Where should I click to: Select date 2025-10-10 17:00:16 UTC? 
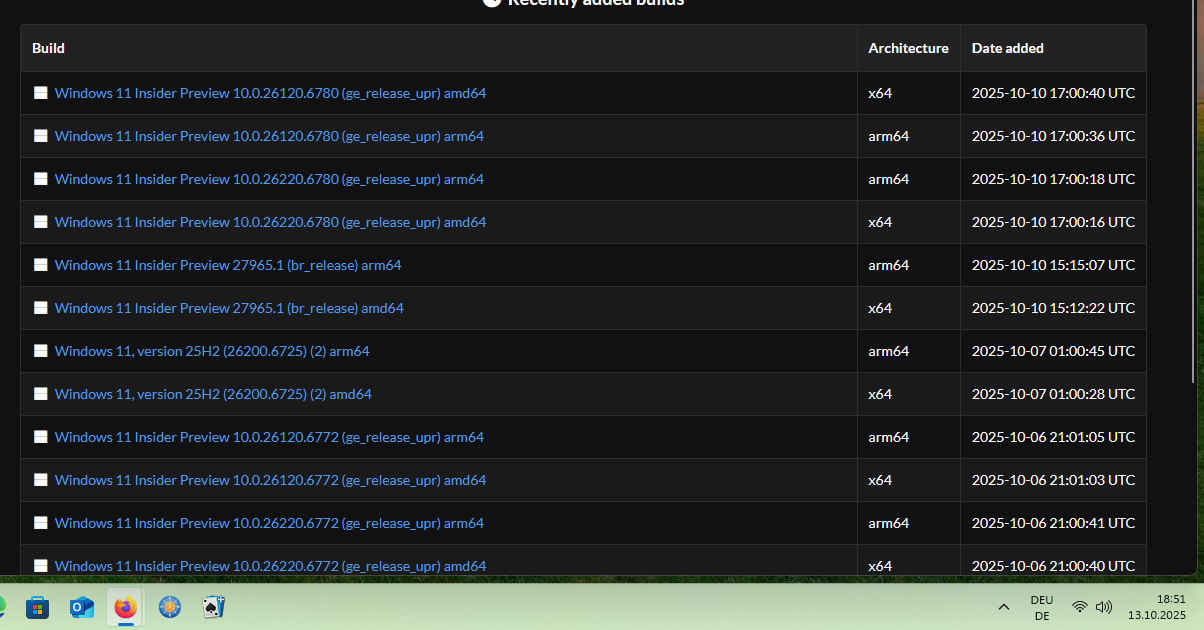tap(1053, 222)
